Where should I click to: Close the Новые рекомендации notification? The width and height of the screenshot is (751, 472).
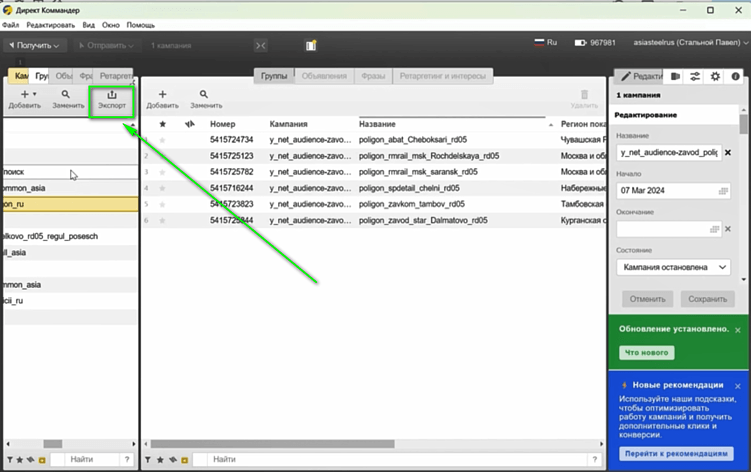(x=738, y=386)
